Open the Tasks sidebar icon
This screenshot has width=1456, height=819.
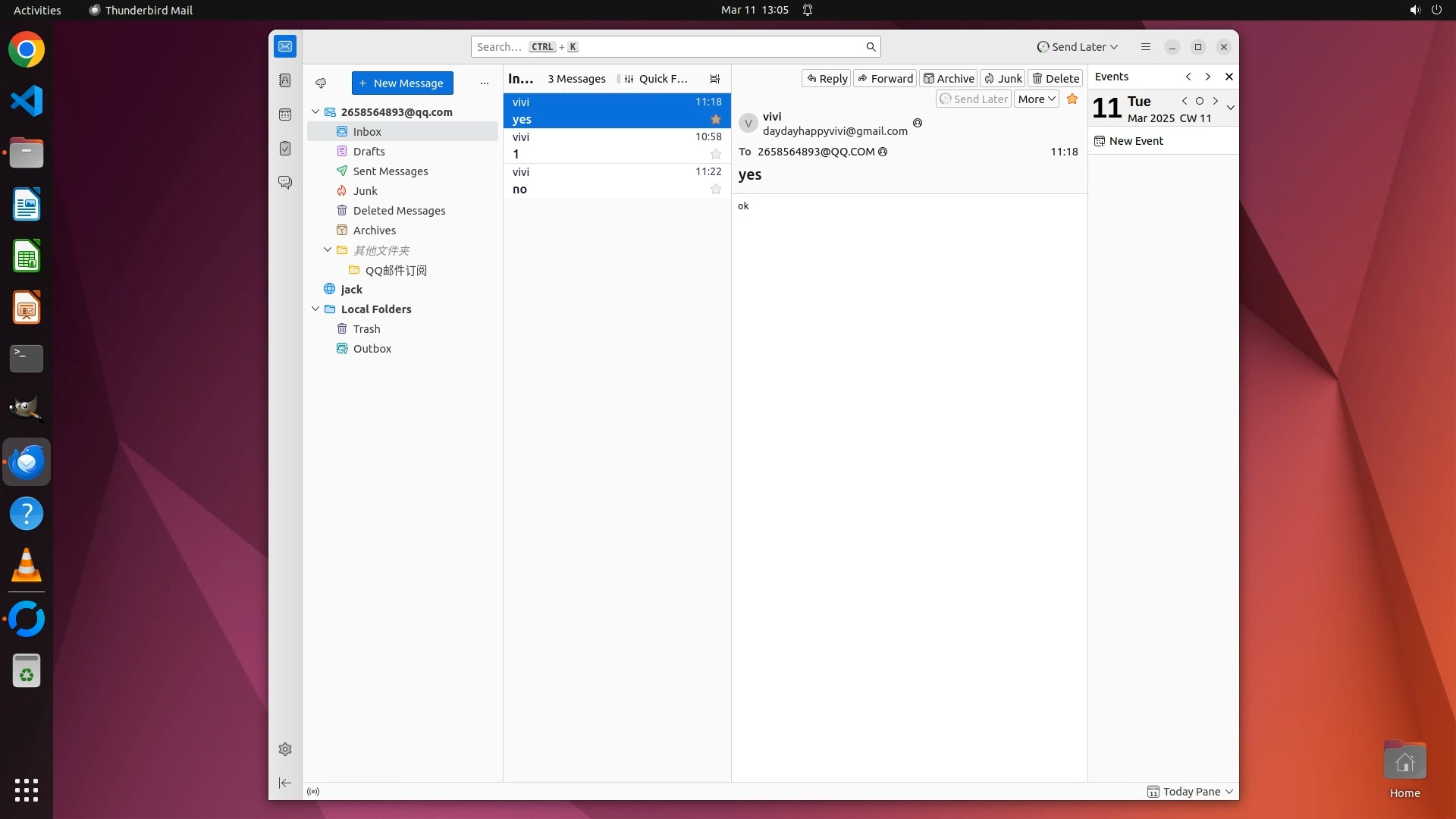[x=285, y=149]
